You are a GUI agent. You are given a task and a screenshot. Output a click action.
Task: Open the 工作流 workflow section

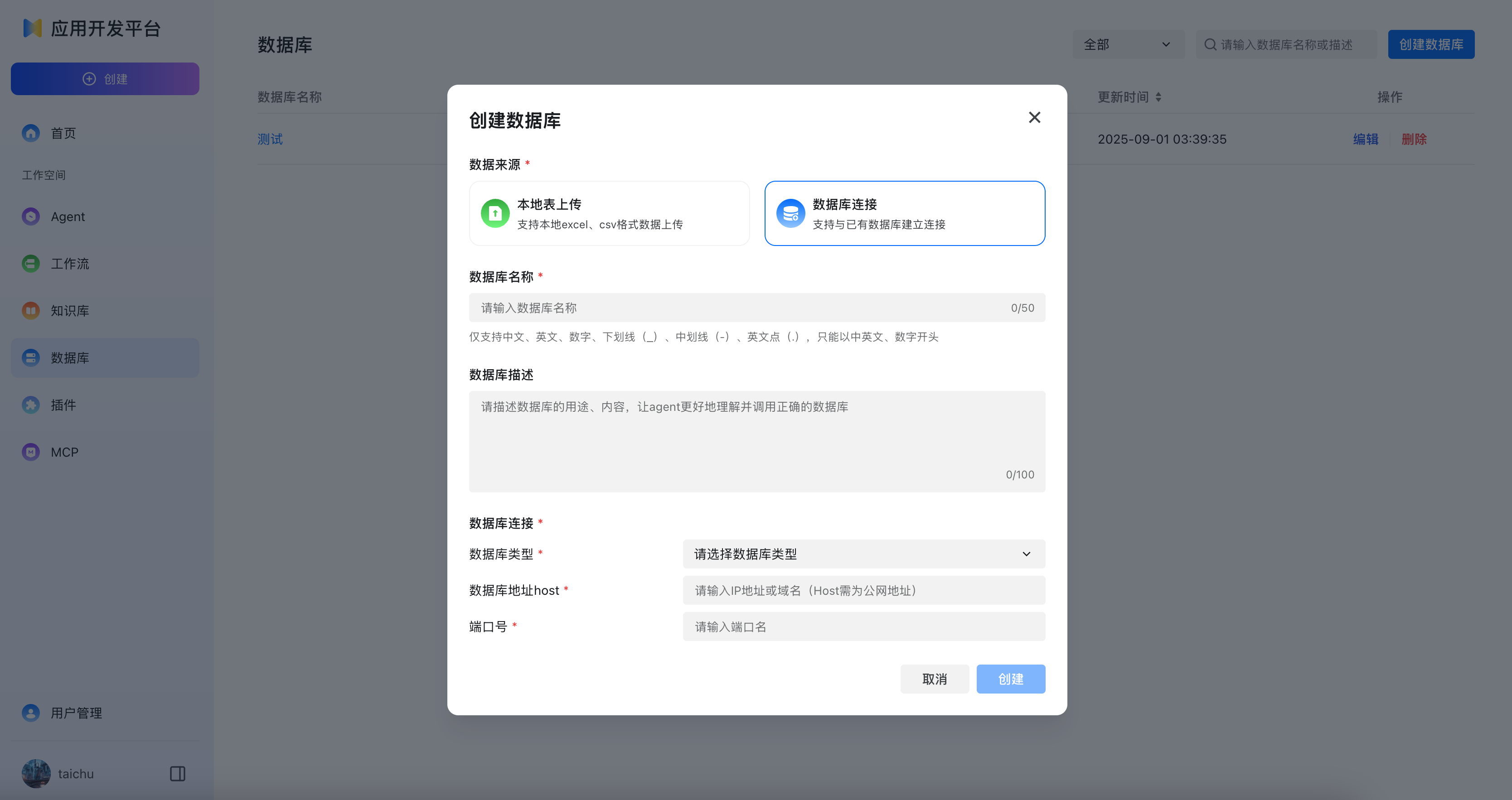coord(69,263)
